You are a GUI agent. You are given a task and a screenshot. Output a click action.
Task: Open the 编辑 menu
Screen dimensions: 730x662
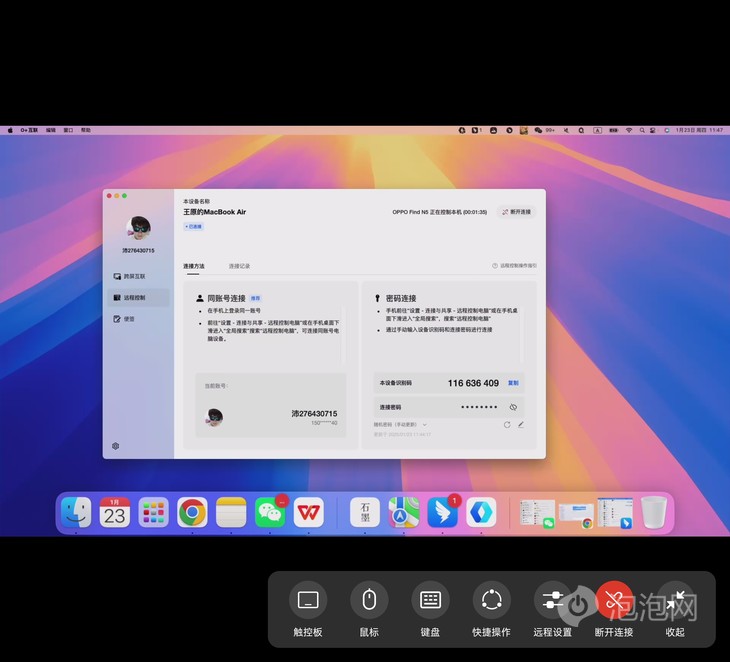point(51,130)
